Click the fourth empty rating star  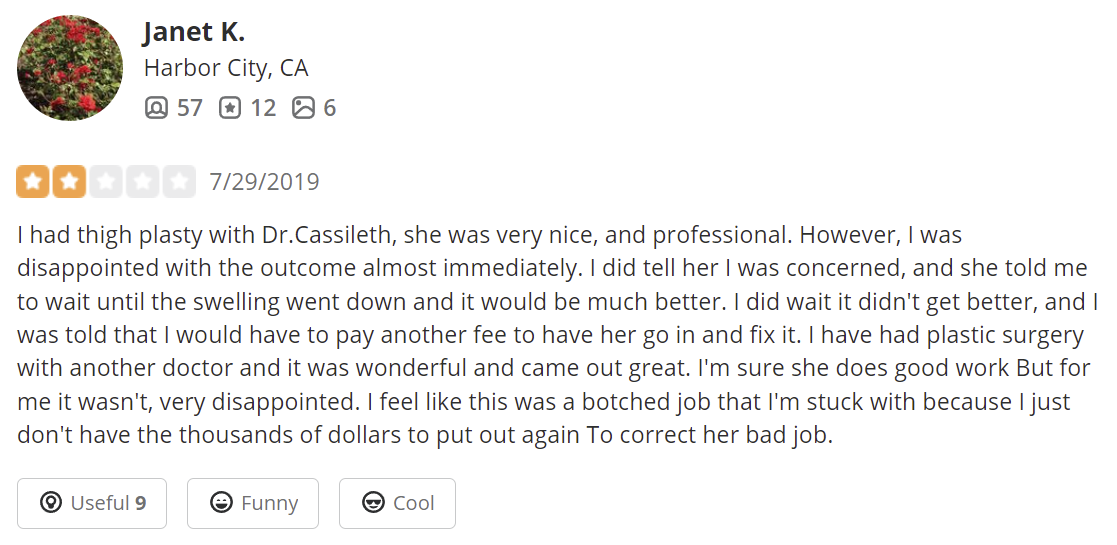point(142,182)
